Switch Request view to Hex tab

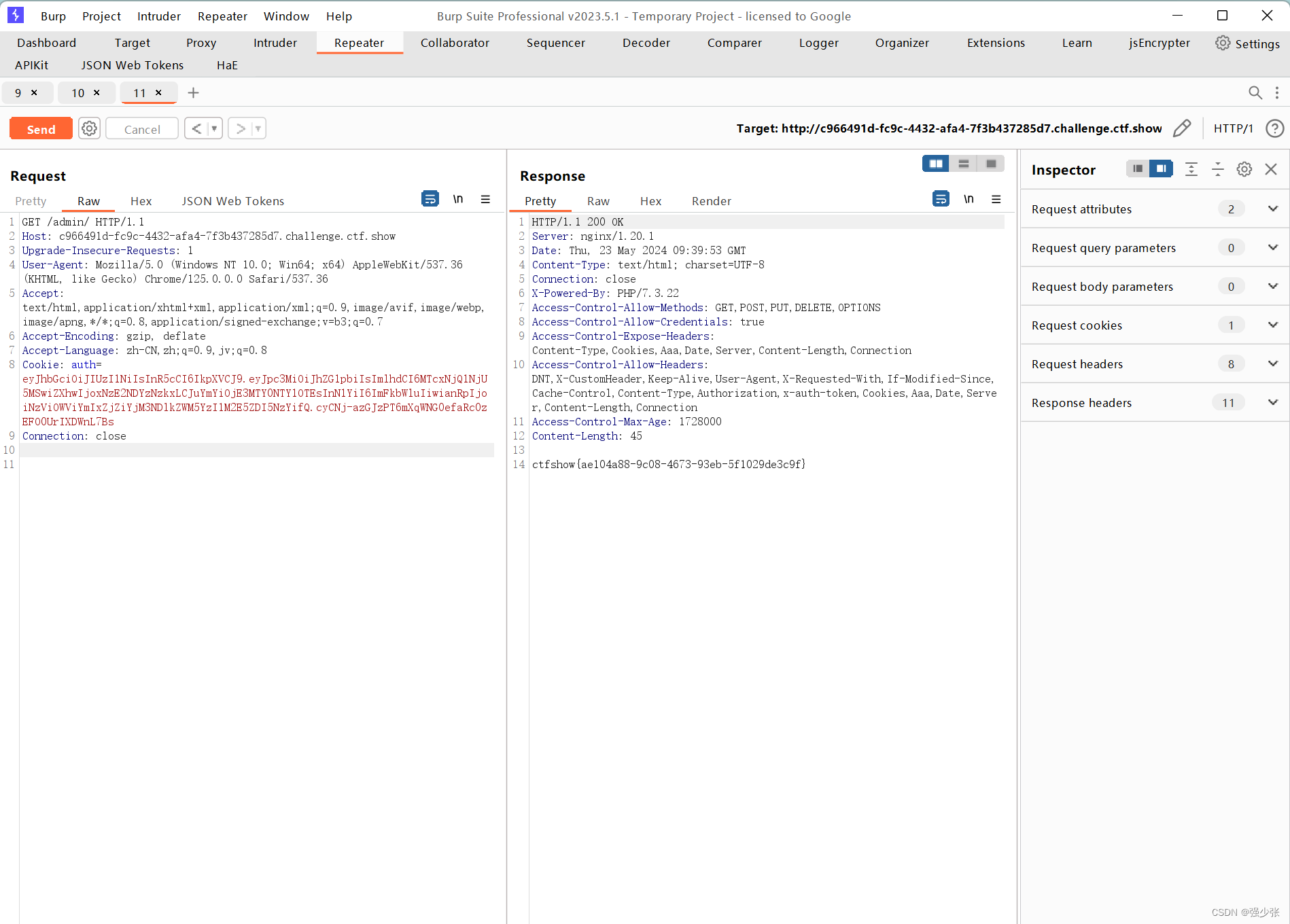141,201
